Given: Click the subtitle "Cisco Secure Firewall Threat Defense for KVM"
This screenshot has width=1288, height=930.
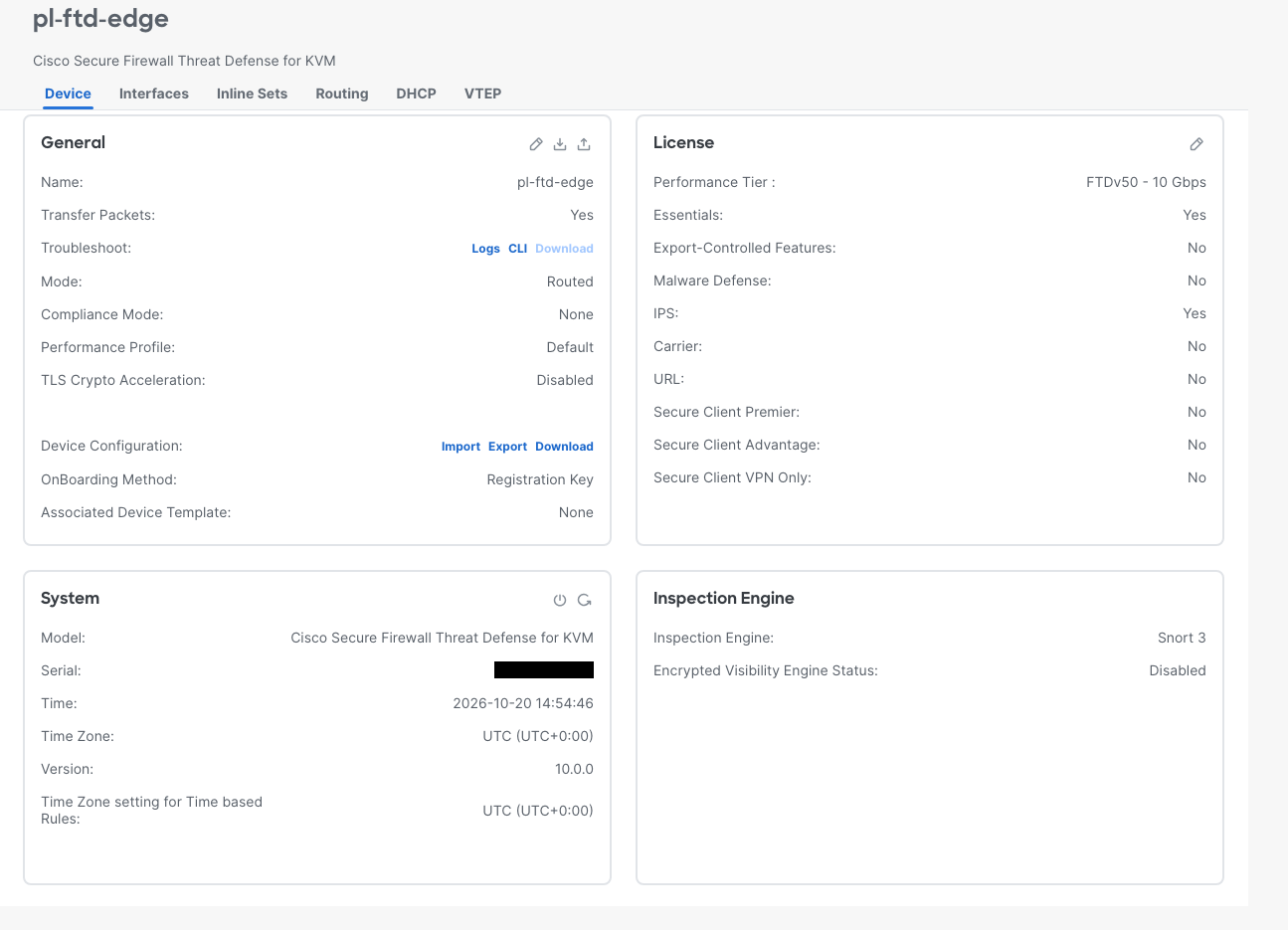Looking at the screenshot, I should point(184,61).
